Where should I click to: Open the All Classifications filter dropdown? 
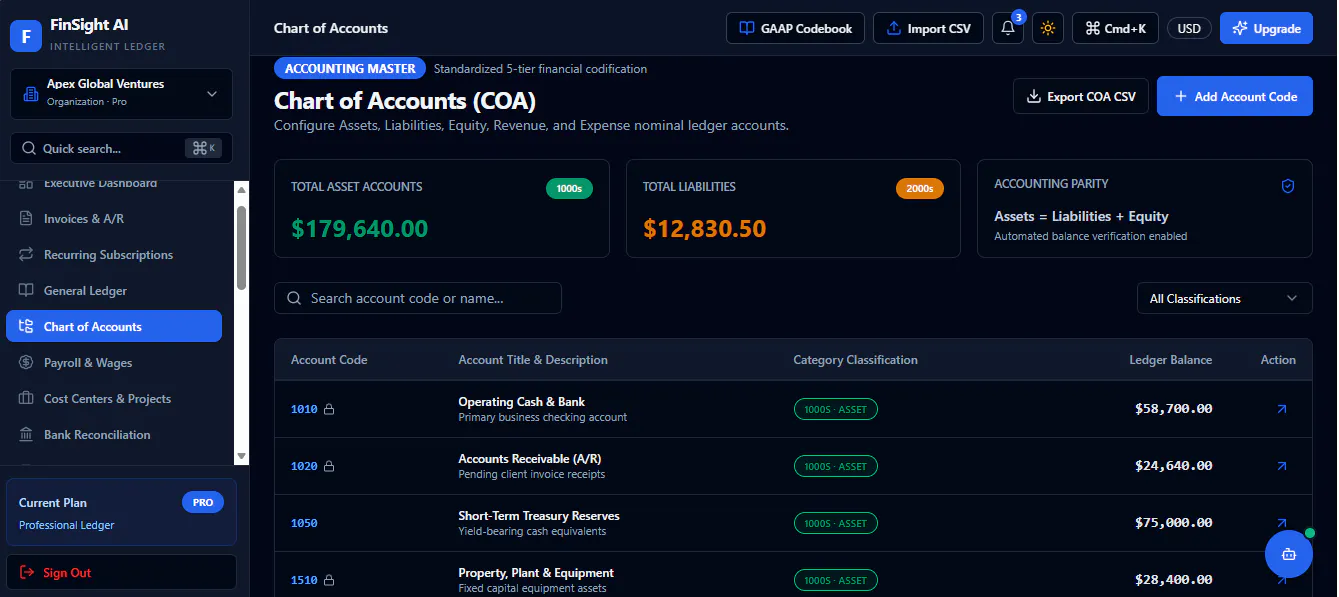tap(1225, 298)
